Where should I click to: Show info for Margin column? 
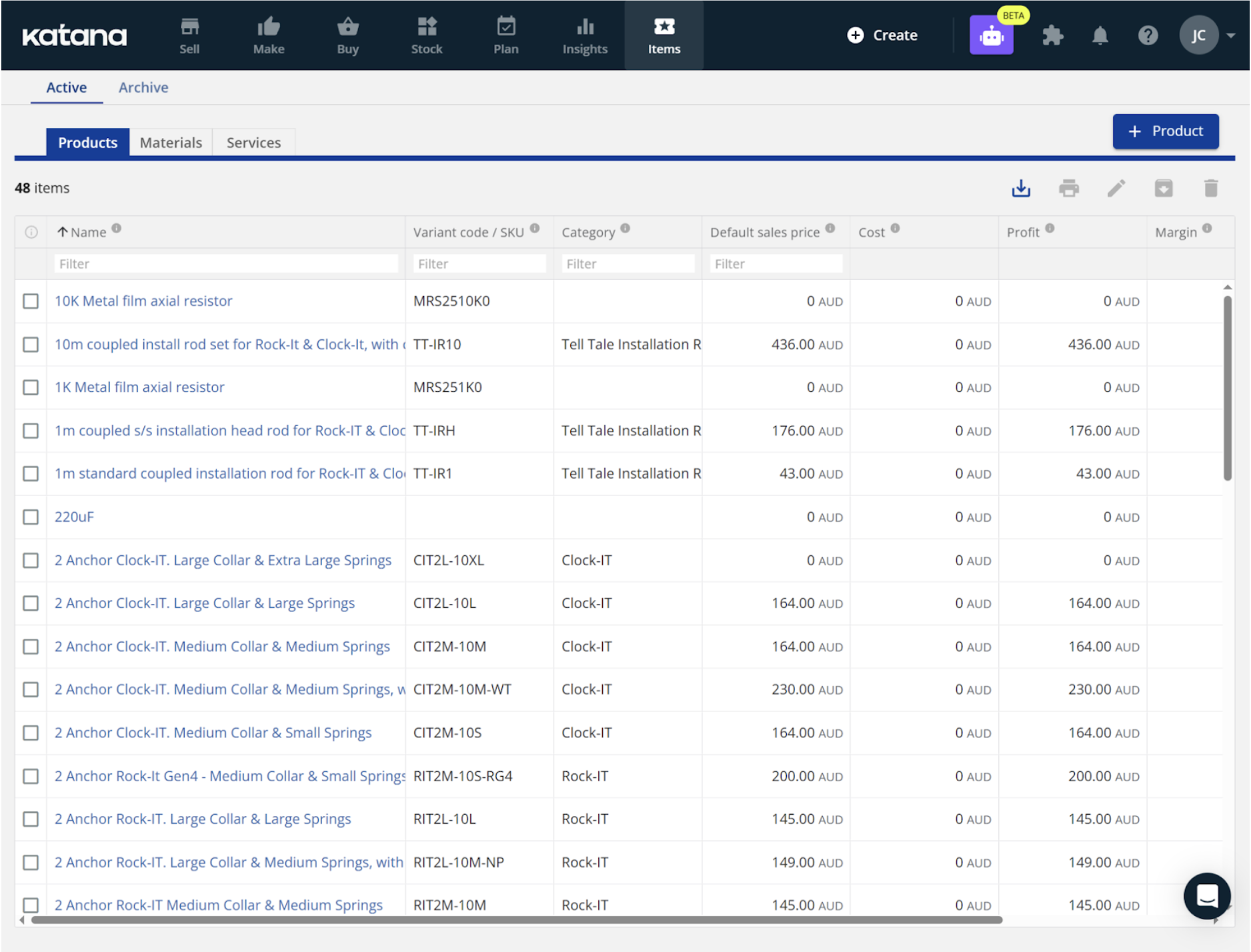click(x=1208, y=228)
